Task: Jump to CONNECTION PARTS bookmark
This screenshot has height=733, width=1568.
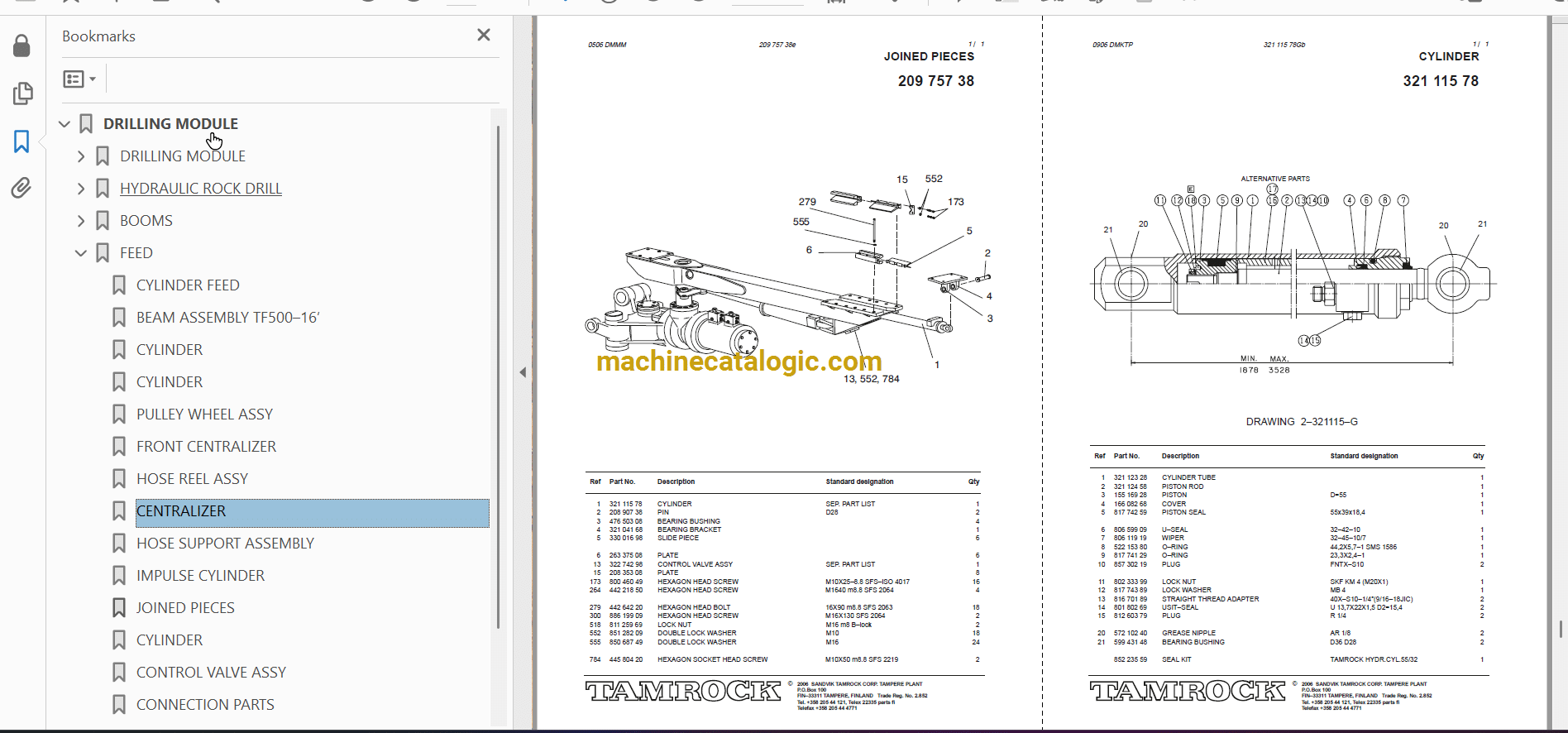Action: click(205, 705)
